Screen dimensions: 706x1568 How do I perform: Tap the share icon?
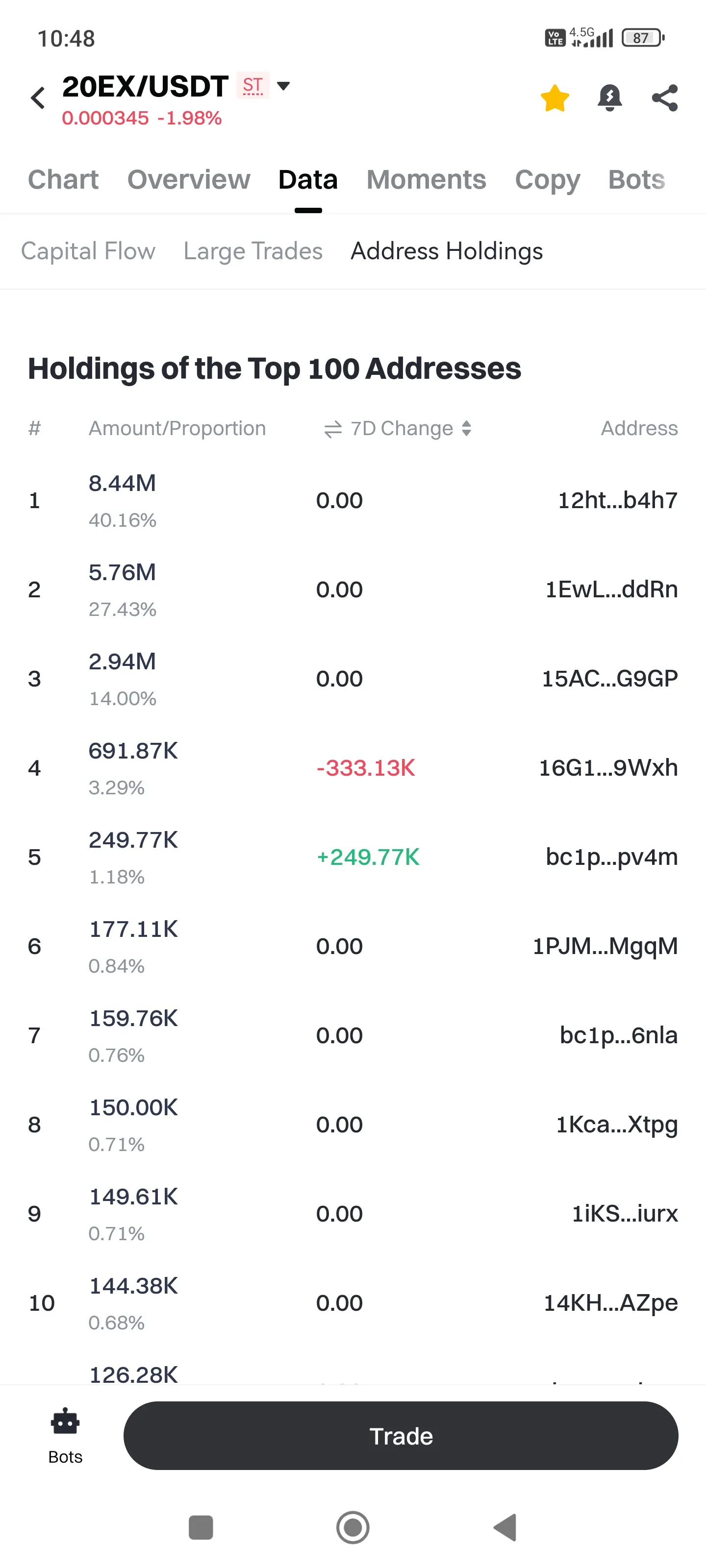(665, 98)
